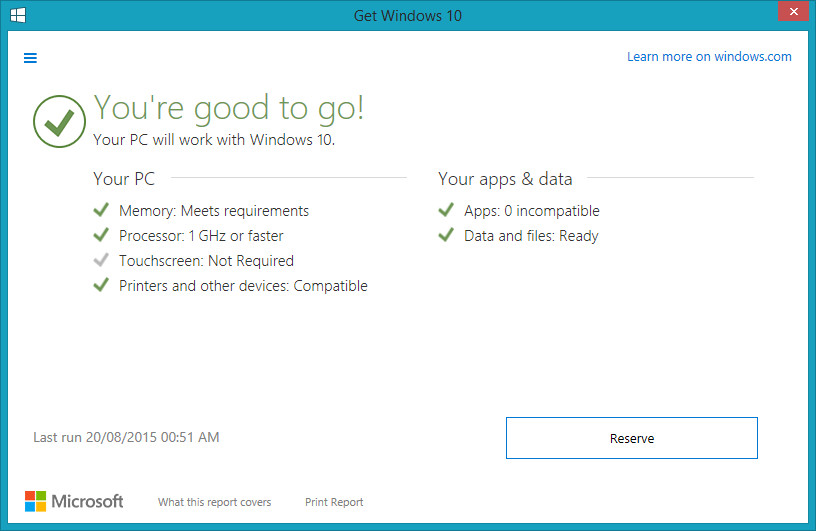
Task: Click the Printers and devices checkmark
Action: coord(101,285)
